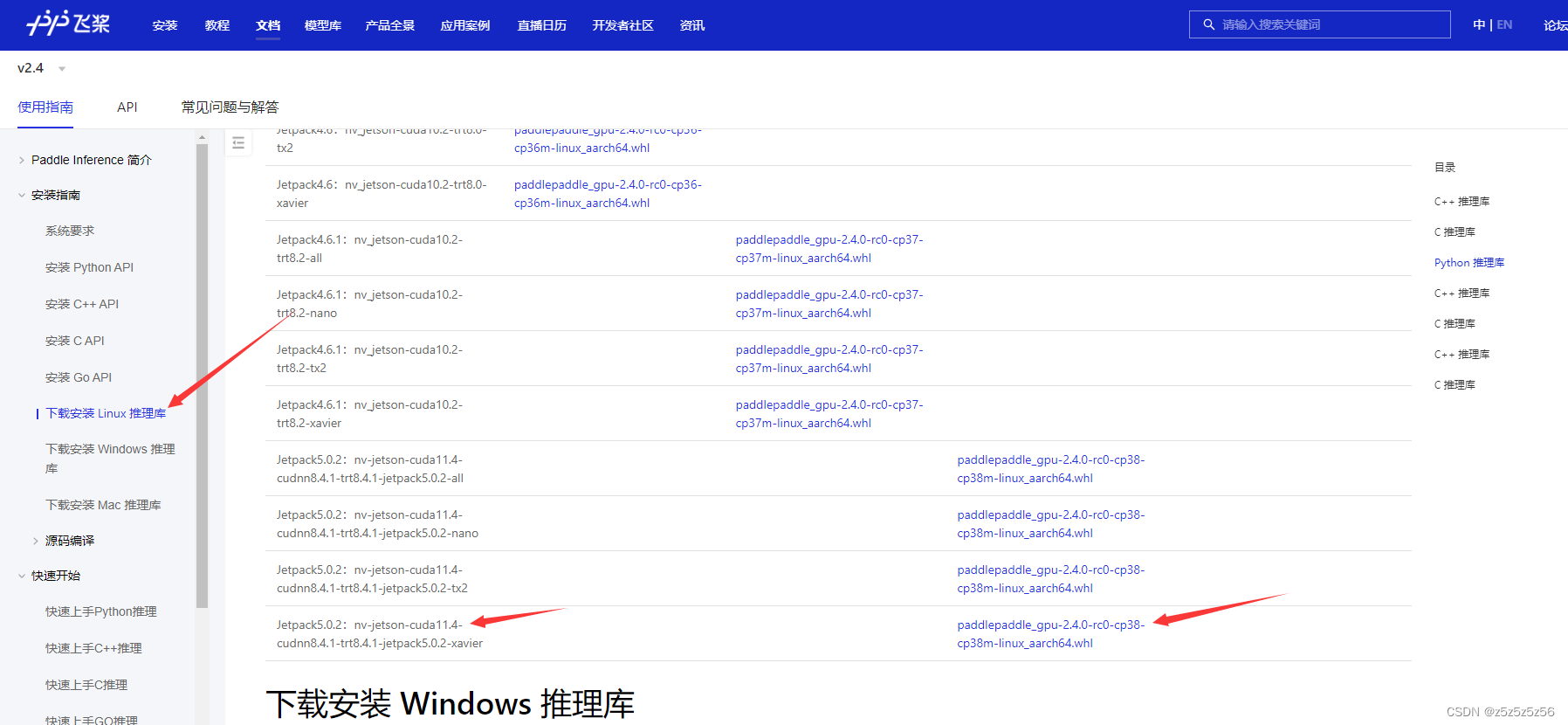Open the 文档 nav menu
The height and width of the screenshot is (725, 1568).
tap(268, 25)
